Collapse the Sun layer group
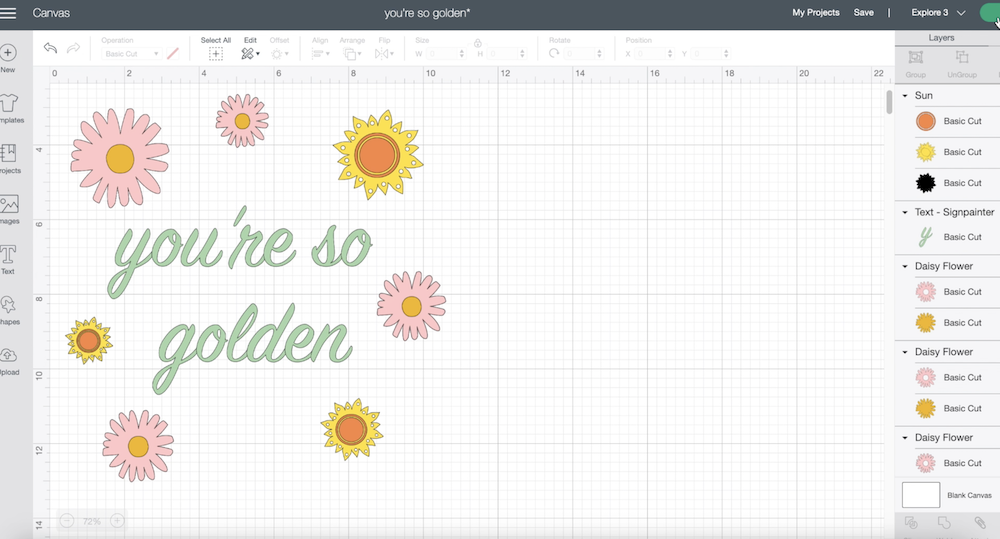This screenshot has height=539, width=1000. [905, 96]
